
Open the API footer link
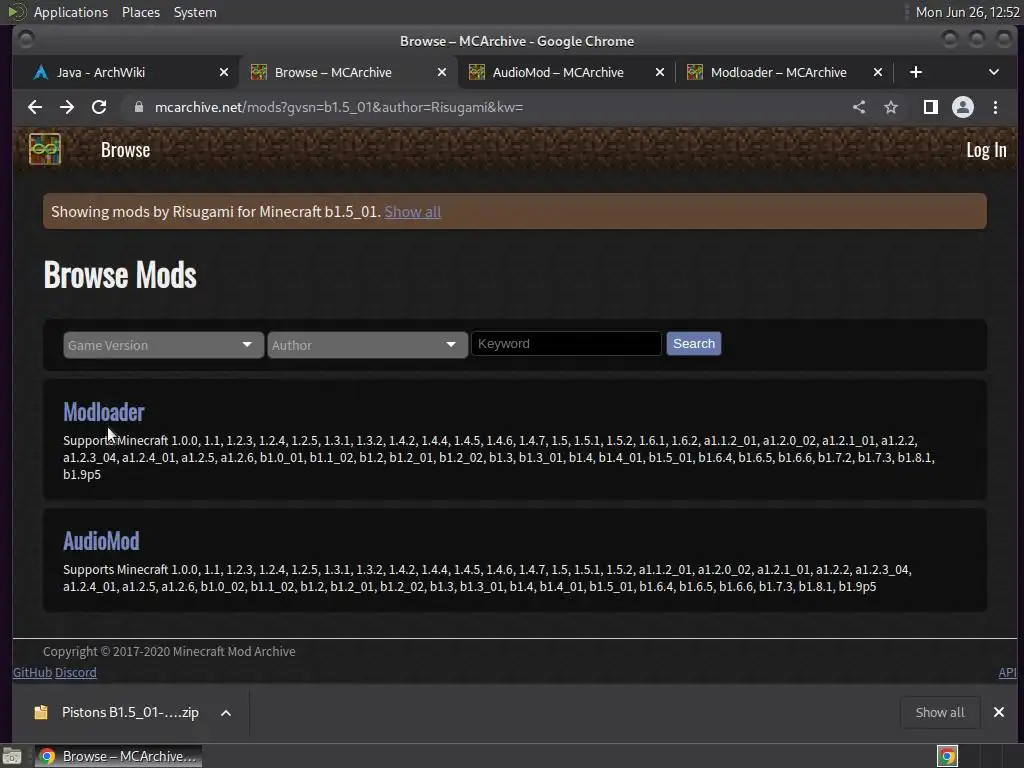[x=1007, y=672]
